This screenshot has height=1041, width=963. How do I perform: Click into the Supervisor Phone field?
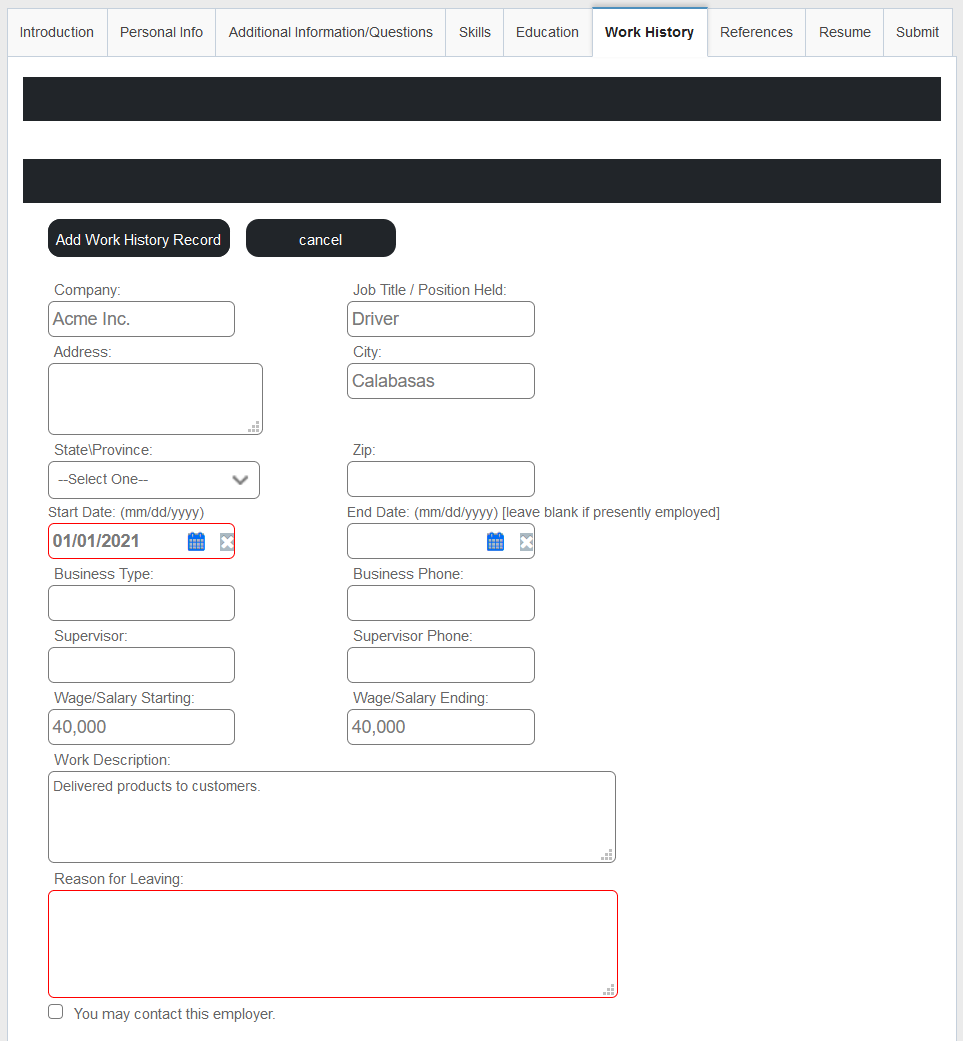441,665
